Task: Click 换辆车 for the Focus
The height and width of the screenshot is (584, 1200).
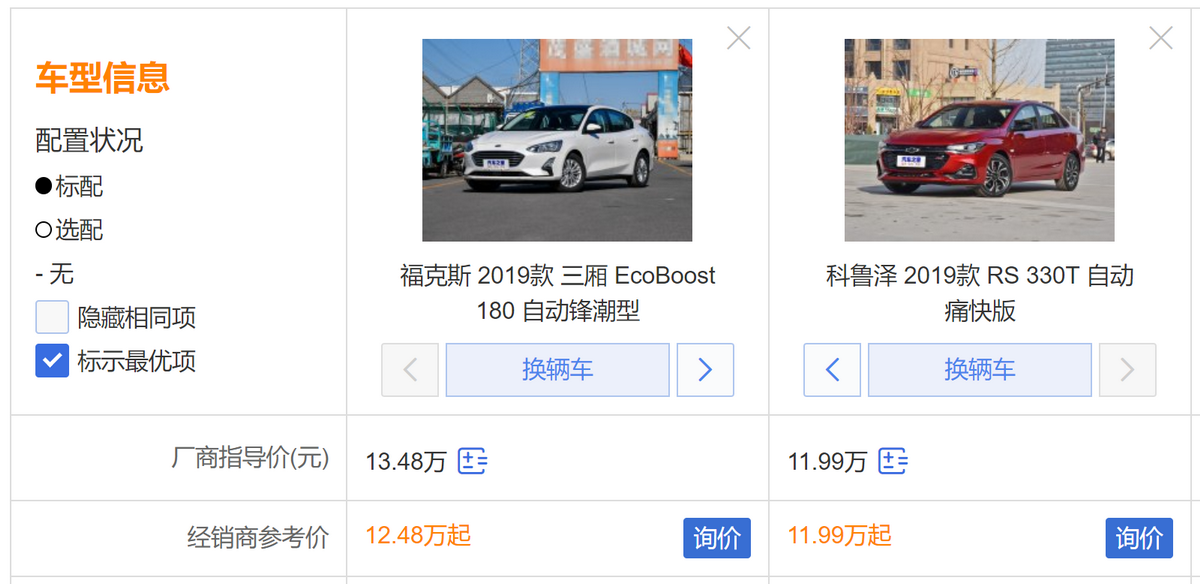Action: pyautogui.click(x=557, y=370)
